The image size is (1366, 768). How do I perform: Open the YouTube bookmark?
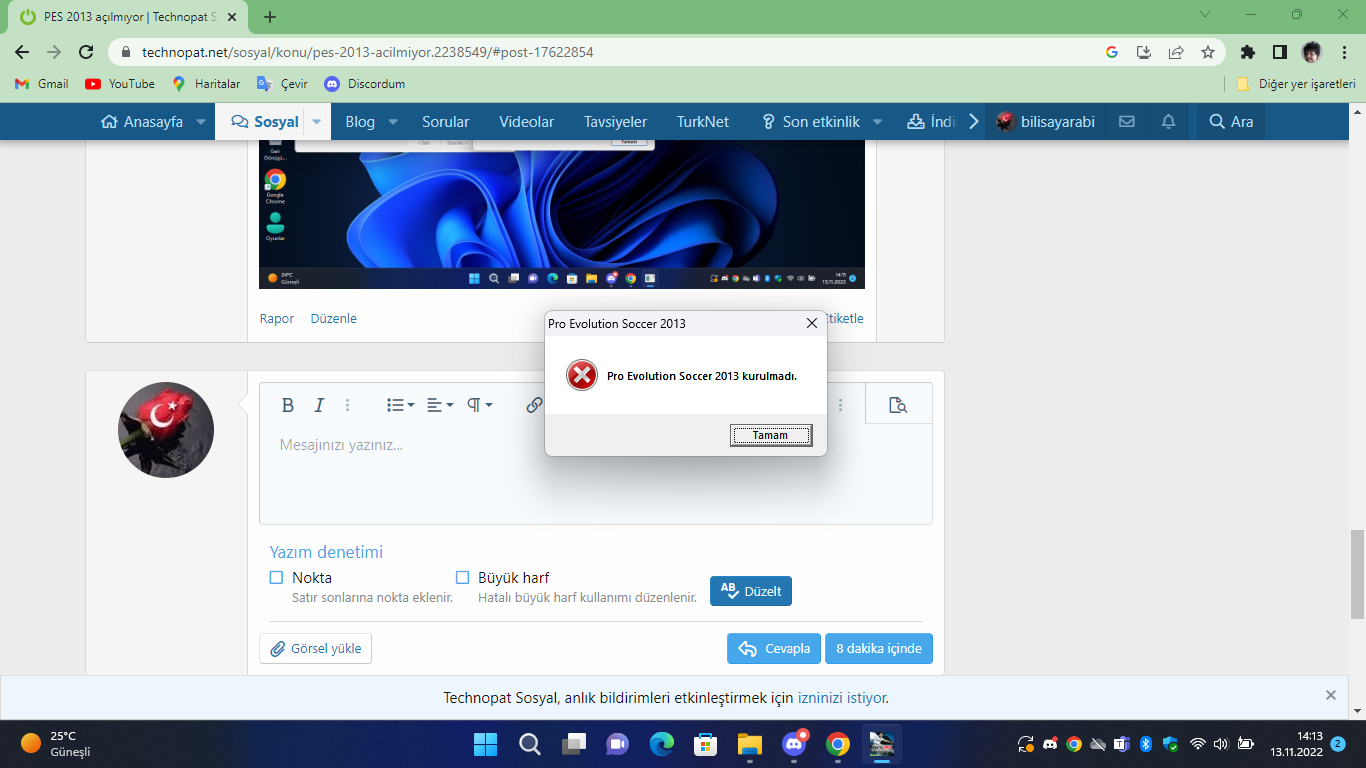coord(120,84)
